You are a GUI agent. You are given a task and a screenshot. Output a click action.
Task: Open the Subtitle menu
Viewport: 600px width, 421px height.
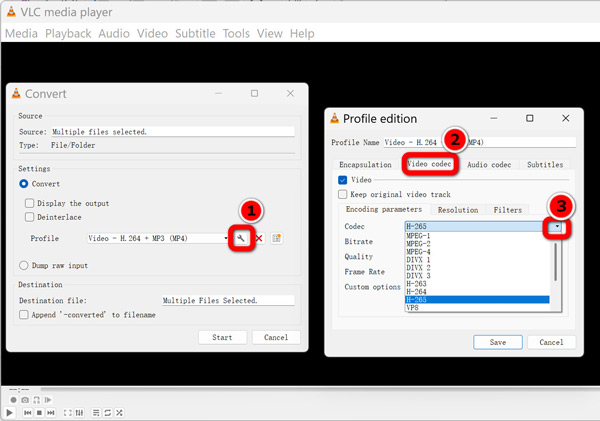click(195, 34)
